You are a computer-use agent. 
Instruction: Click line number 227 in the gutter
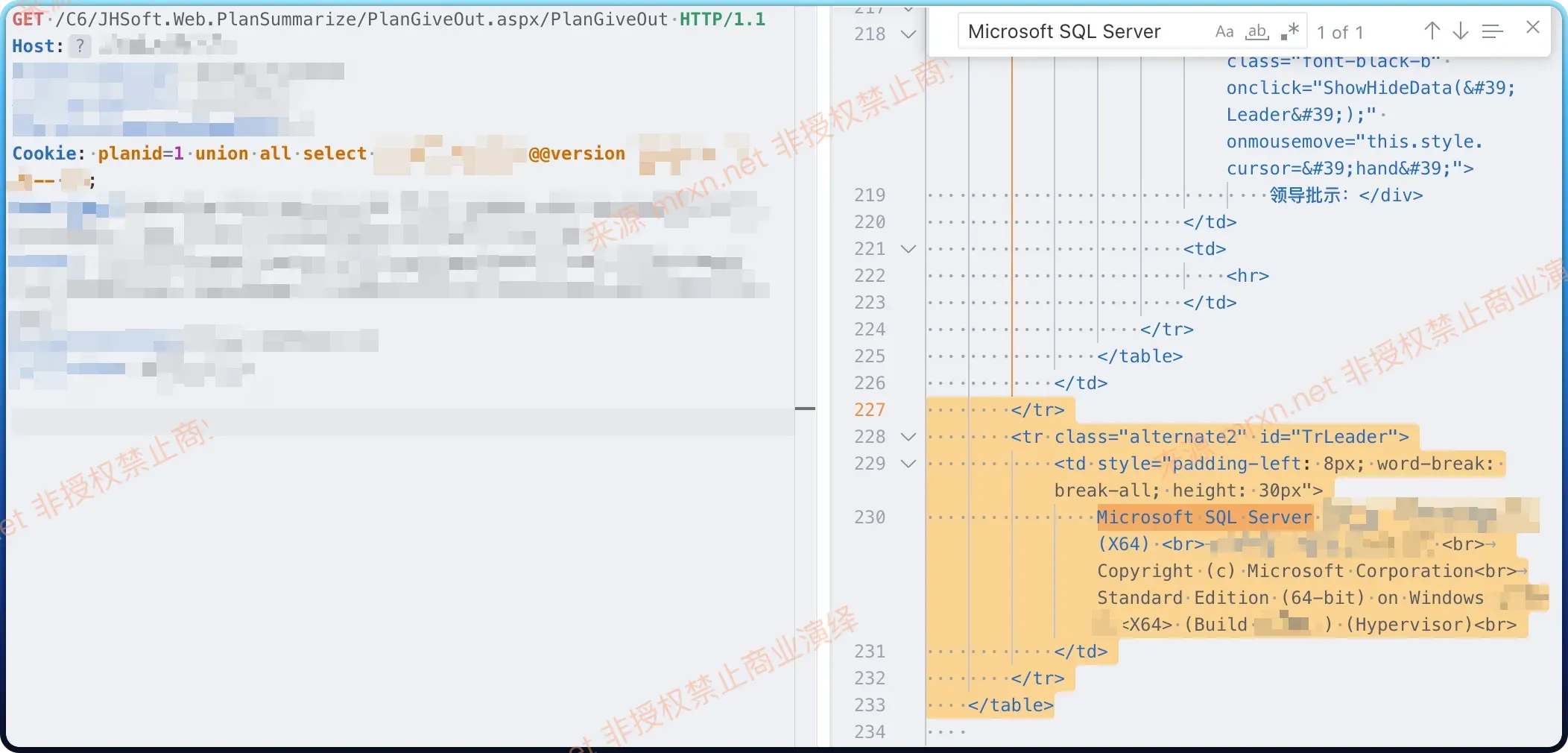(x=870, y=409)
